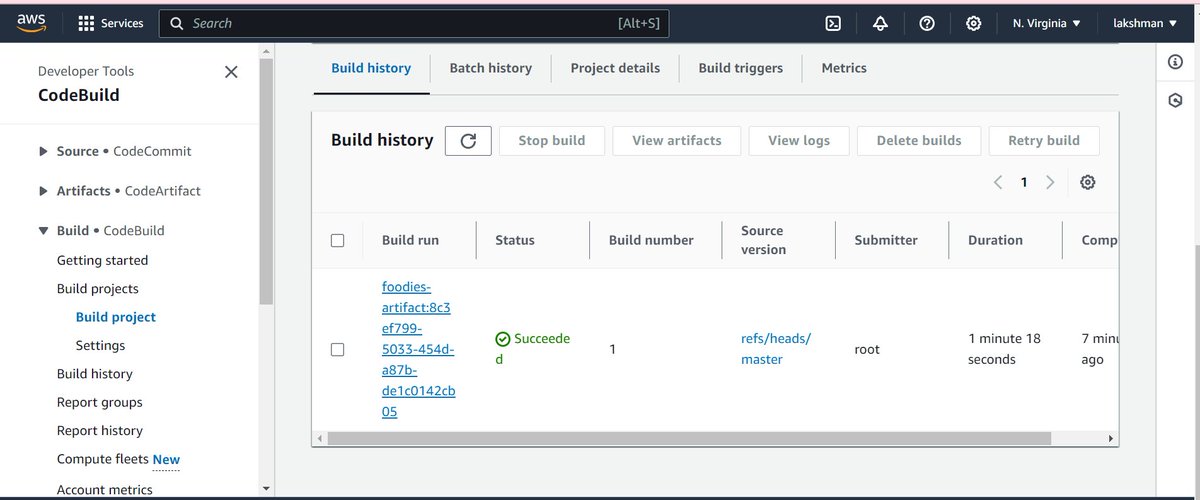The width and height of the screenshot is (1200, 500).
Task: Click page number 1 in pagination
Action: click(1024, 182)
